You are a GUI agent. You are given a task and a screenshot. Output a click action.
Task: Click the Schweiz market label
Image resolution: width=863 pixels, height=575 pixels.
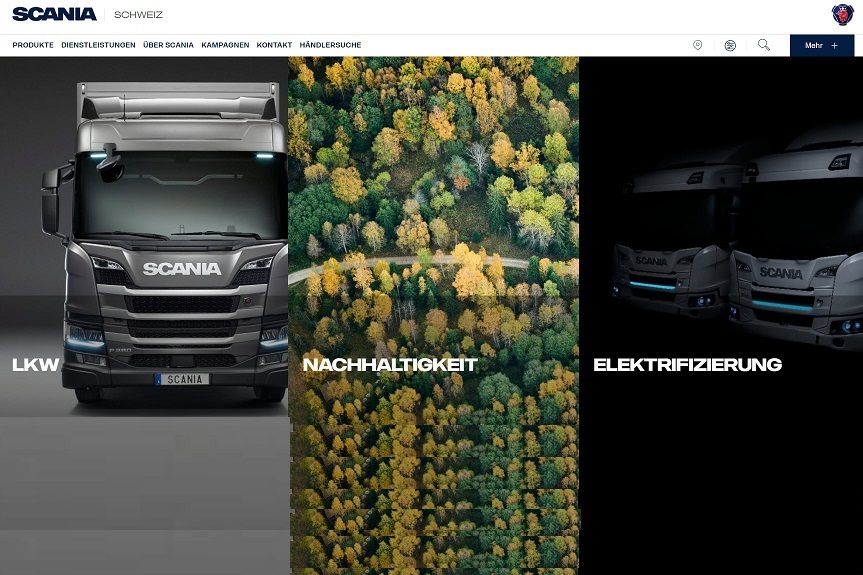click(x=138, y=15)
